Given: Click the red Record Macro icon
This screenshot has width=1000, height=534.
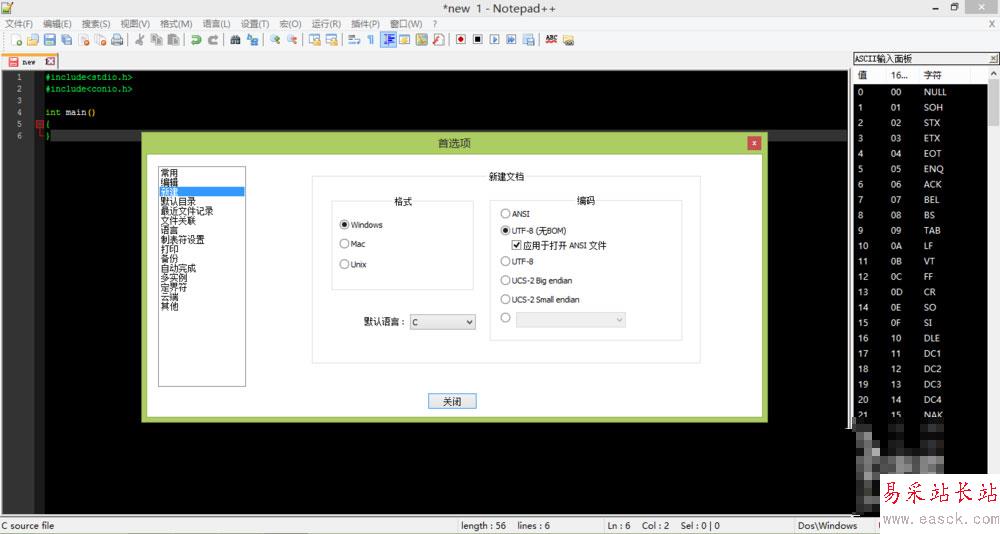Looking at the screenshot, I should [460, 40].
